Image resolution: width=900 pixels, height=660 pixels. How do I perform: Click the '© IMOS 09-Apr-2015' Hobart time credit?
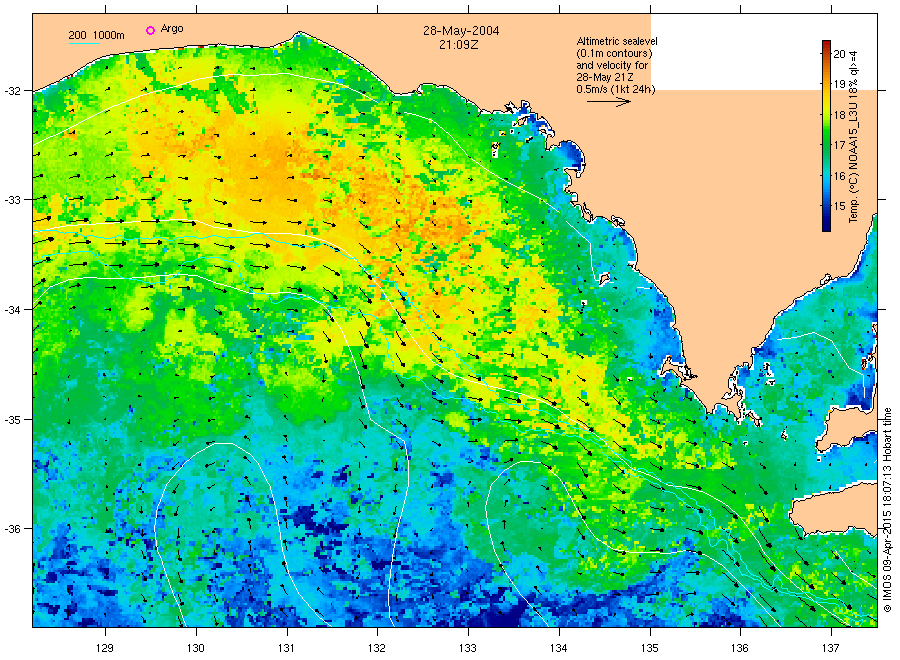click(x=887, y=510)
